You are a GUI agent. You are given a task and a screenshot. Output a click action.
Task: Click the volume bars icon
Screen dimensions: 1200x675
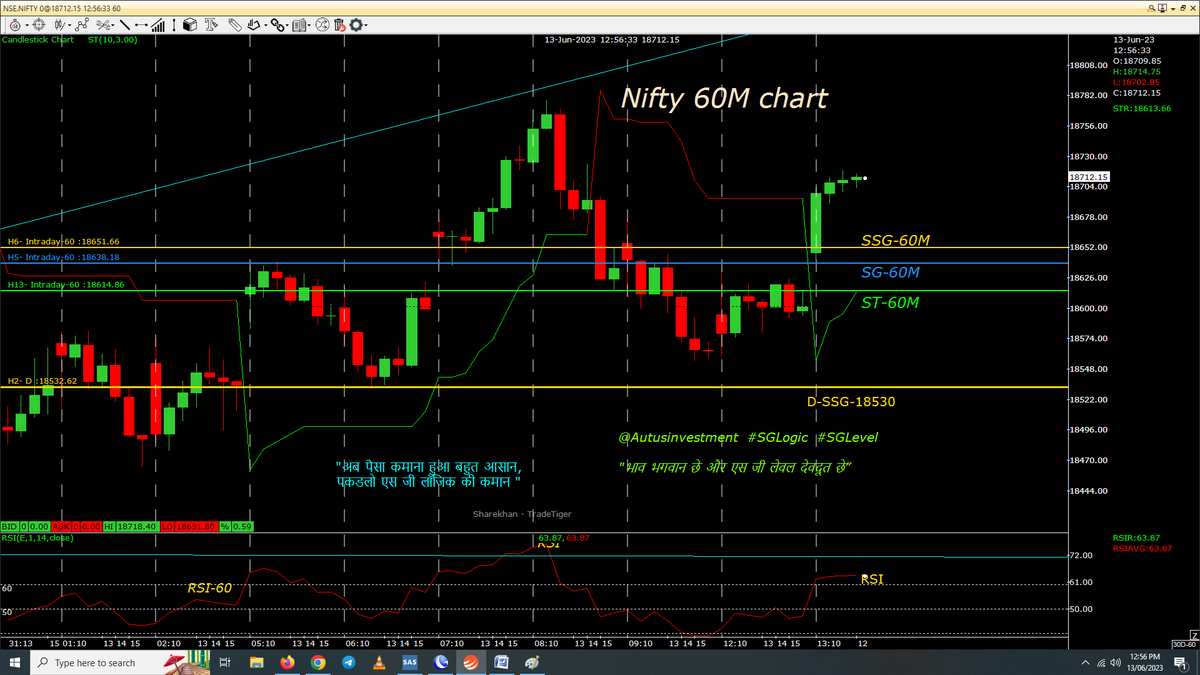coord(158,25)
